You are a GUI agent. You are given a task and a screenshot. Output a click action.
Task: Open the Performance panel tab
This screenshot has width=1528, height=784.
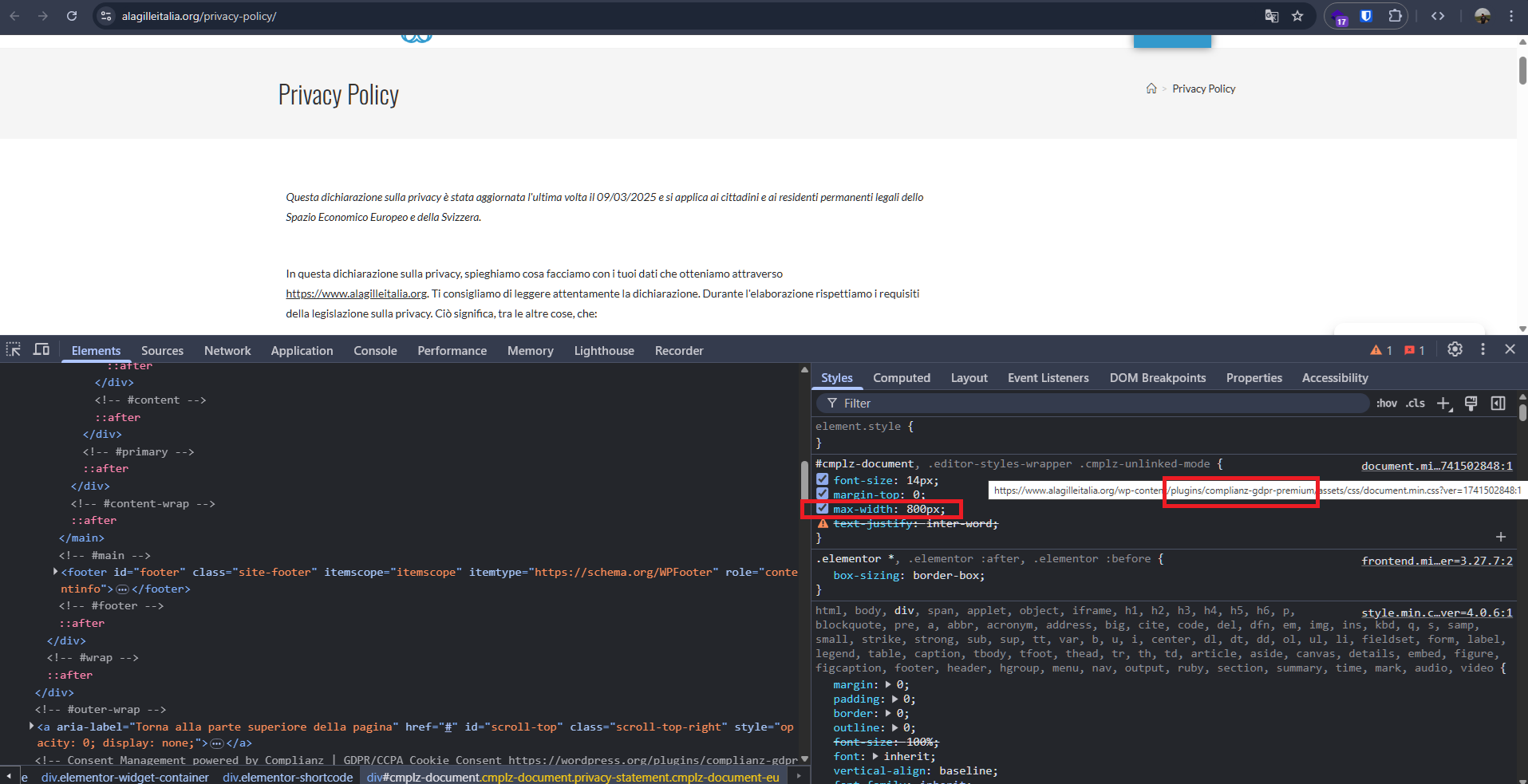coord(452,351)
